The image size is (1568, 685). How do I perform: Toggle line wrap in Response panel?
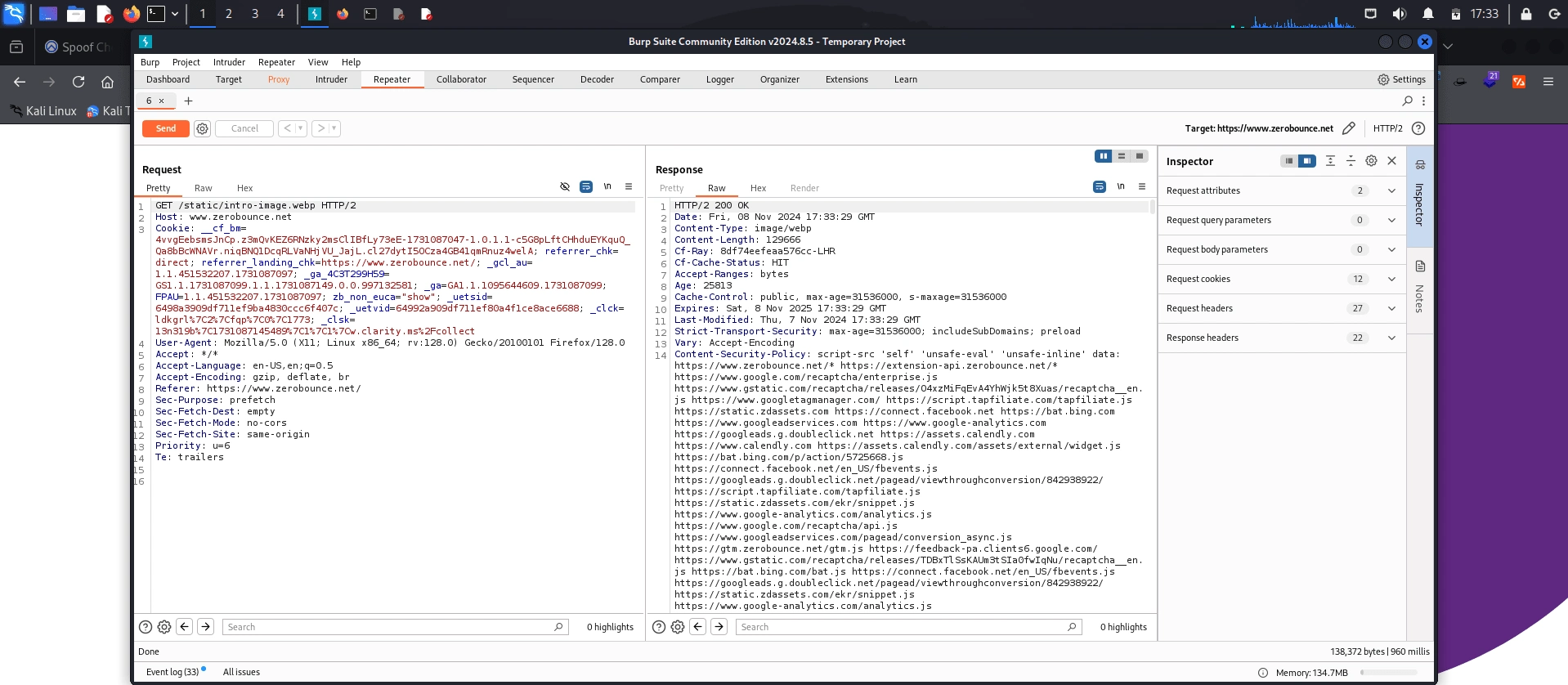click(x=1100, y=187)
